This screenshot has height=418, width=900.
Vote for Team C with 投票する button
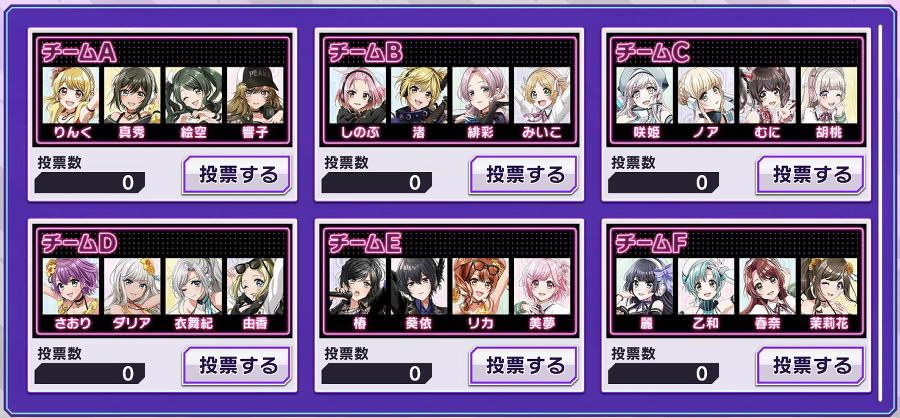[810, 175]
